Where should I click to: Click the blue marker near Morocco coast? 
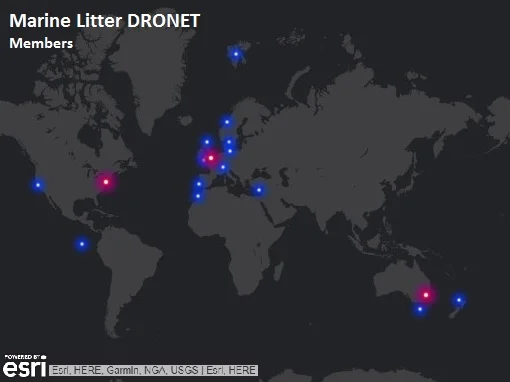tap(198, 196)
